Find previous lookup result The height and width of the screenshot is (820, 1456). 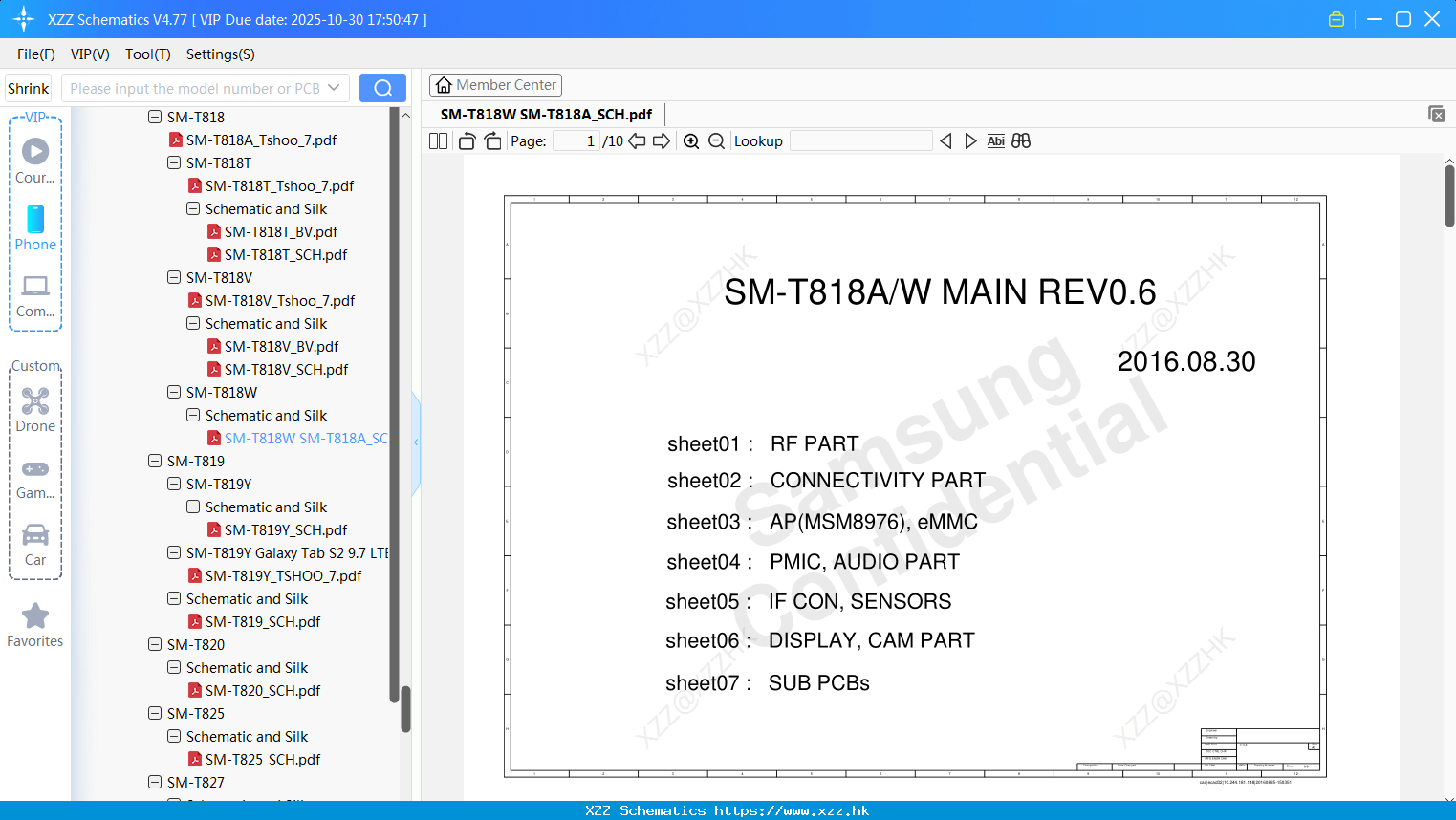click(945, 141)
